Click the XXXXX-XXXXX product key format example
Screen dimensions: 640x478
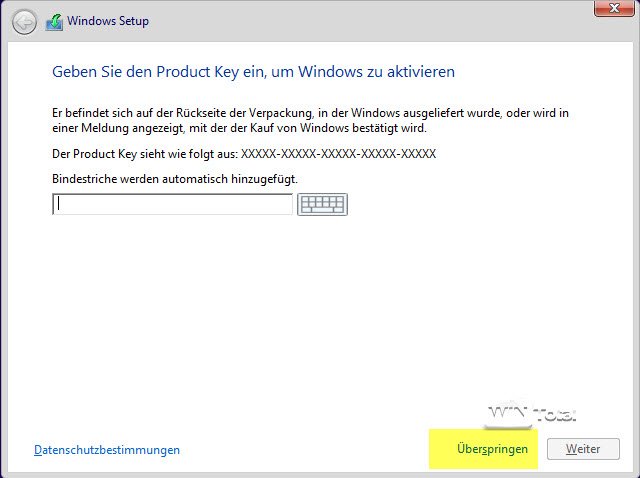tap(338, 154)
